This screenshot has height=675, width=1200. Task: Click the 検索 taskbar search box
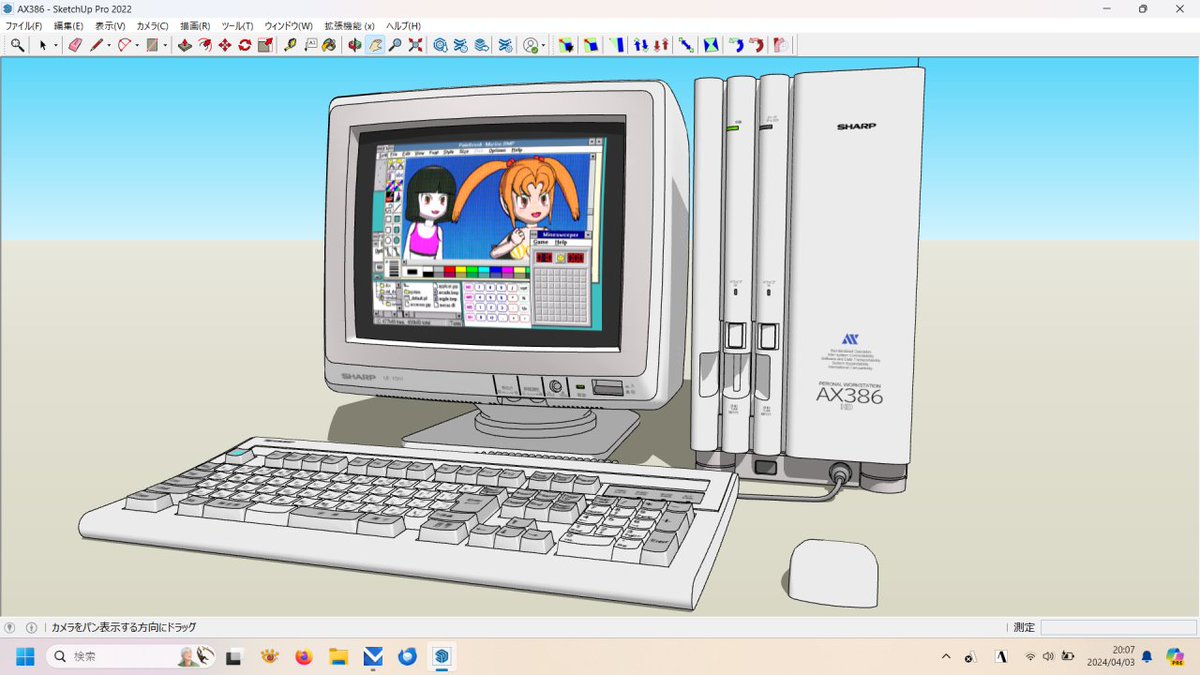tap(131, 657)
